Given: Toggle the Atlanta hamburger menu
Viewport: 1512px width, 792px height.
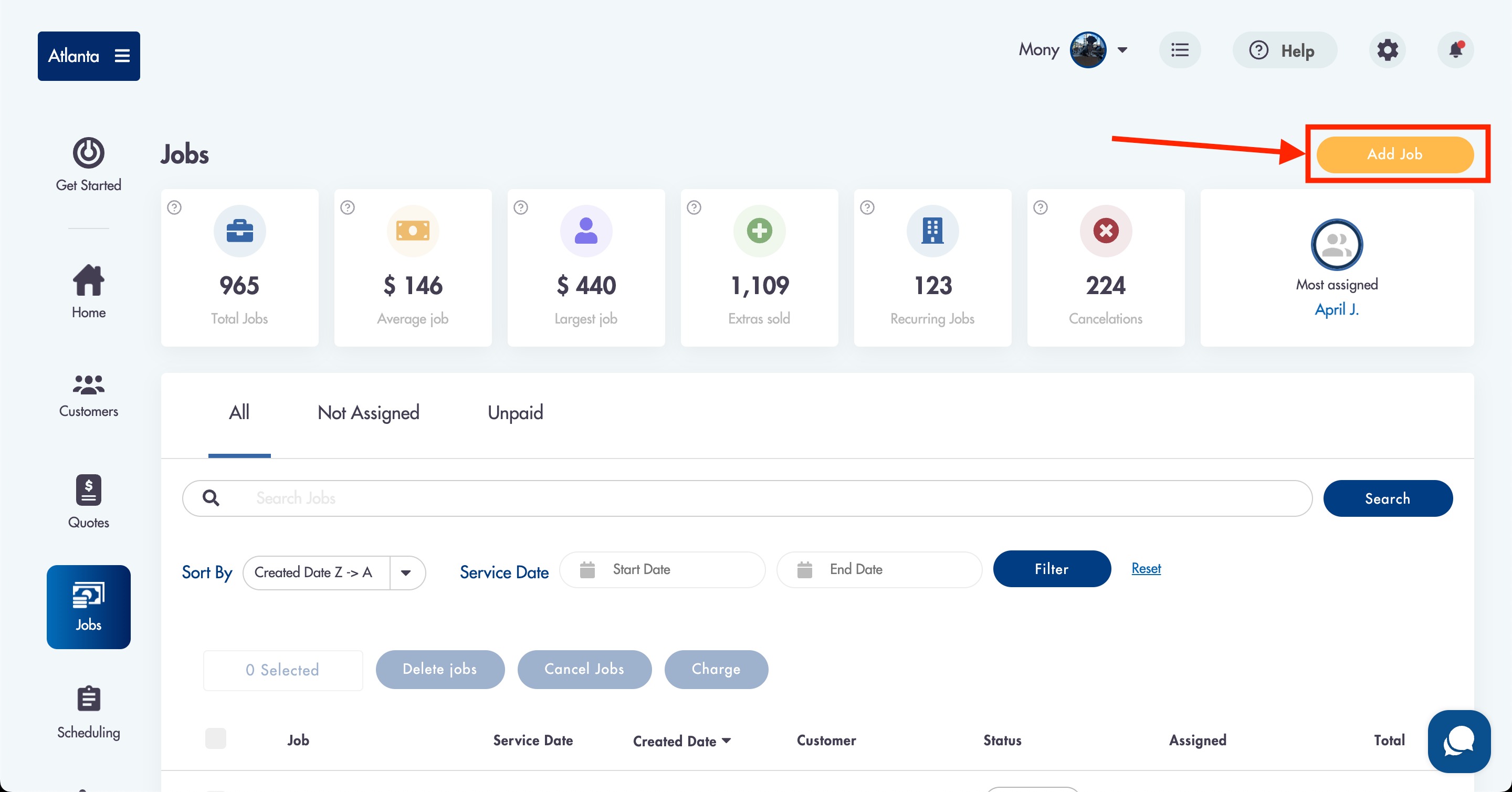Looking at the screenshot, I should coord(122,56).
